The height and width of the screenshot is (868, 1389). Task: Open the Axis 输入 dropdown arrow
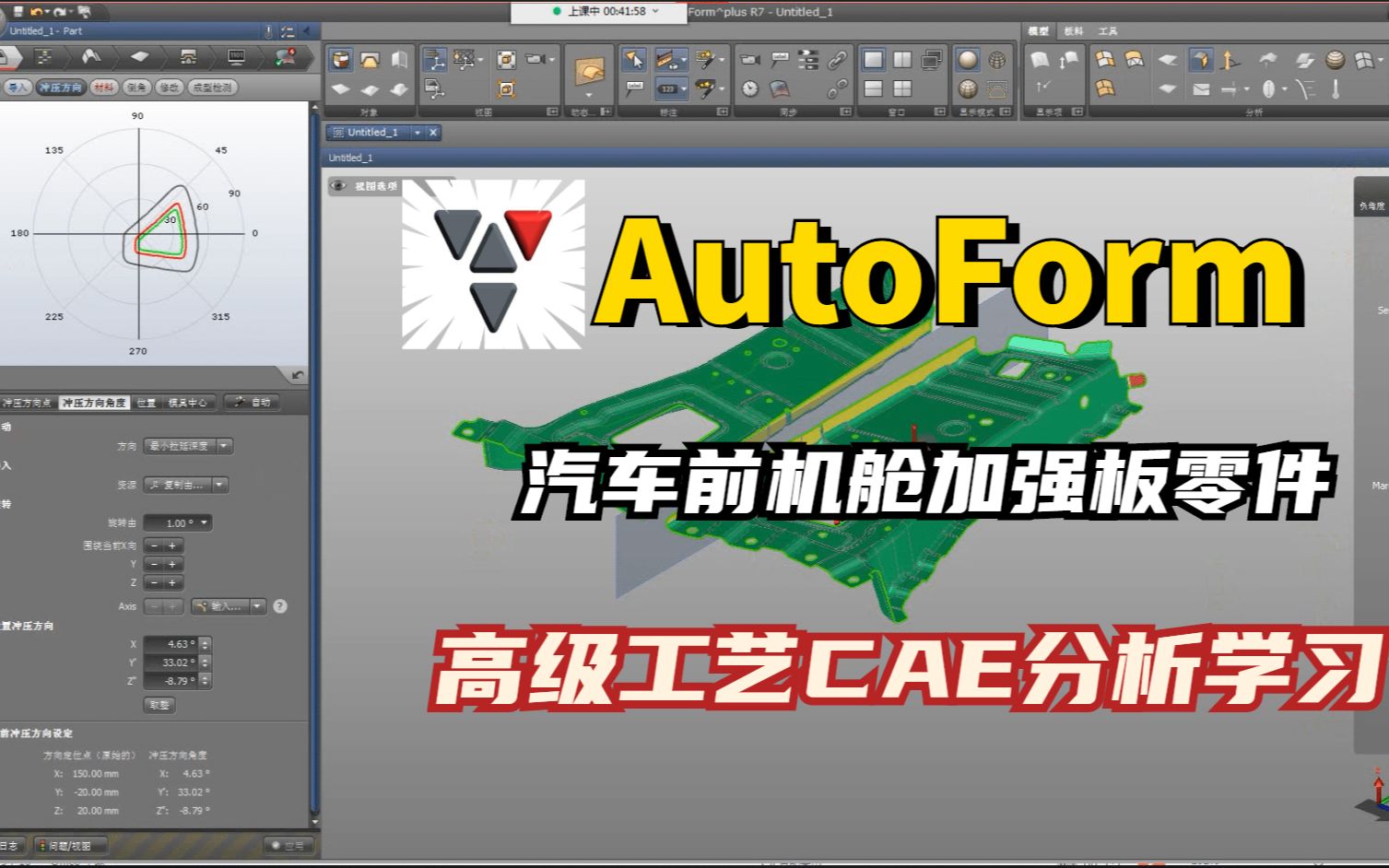click(258, 606)
